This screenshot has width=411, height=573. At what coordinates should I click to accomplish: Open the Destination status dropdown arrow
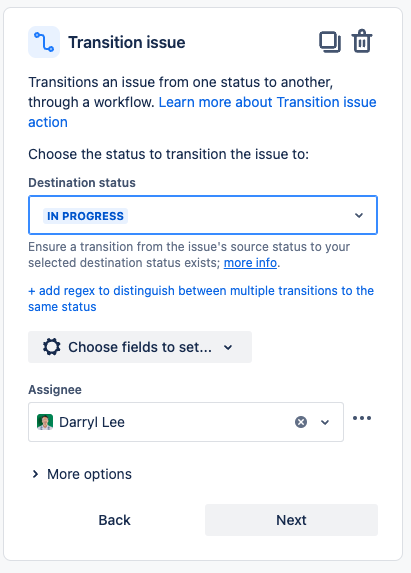359,215
